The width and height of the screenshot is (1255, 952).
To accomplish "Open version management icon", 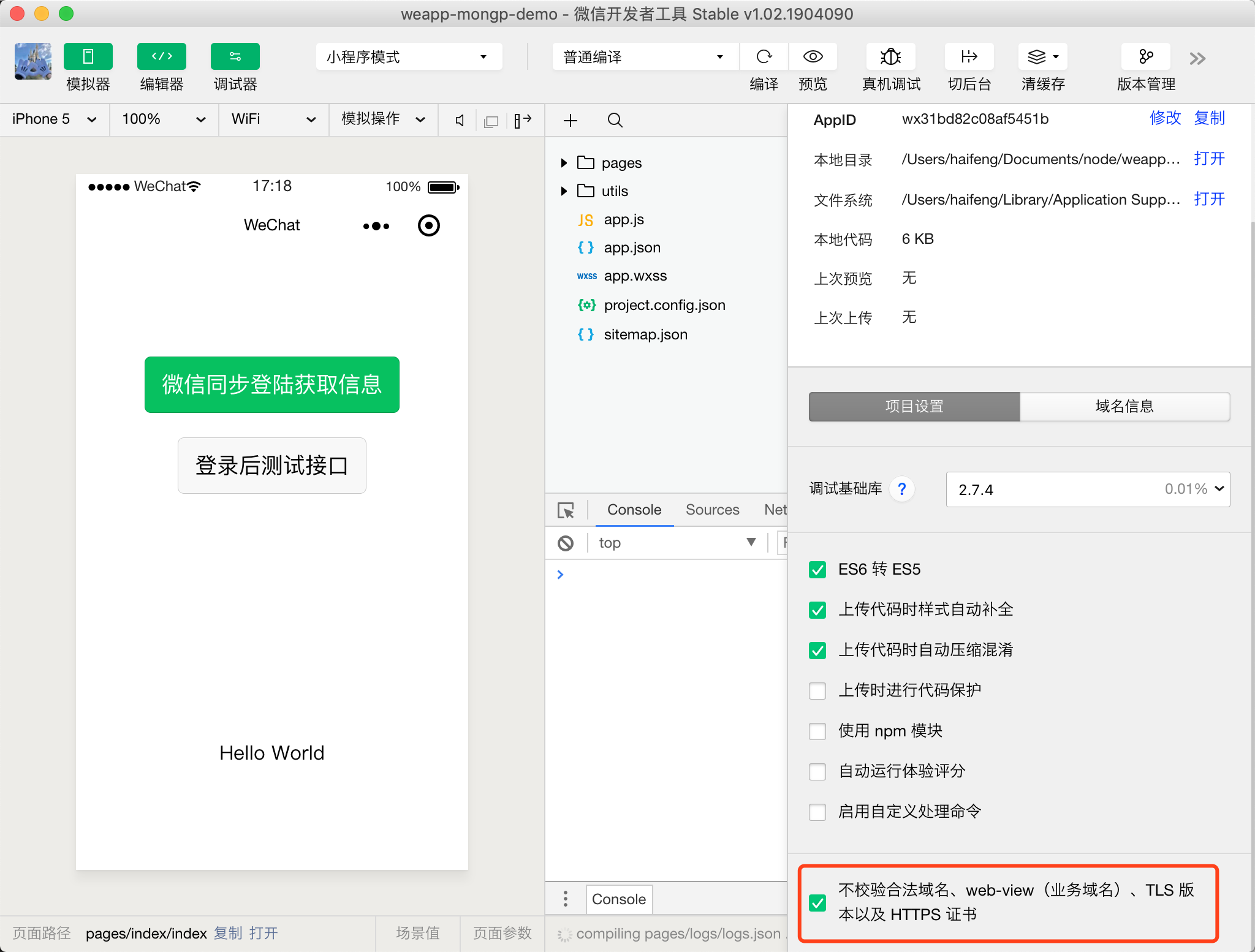I will (x=1145, y=57).
